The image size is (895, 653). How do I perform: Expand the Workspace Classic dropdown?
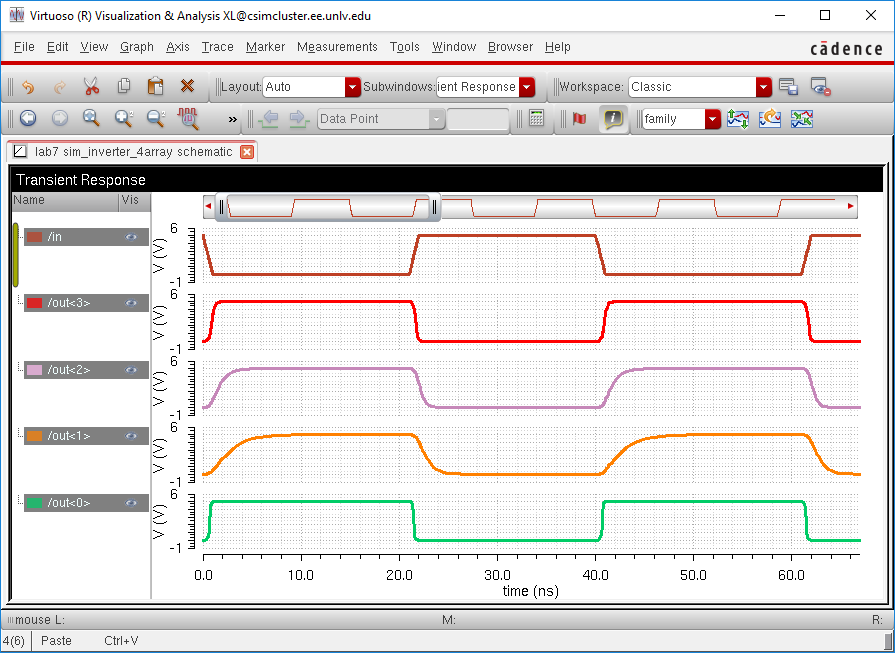(x=763, y=87)
